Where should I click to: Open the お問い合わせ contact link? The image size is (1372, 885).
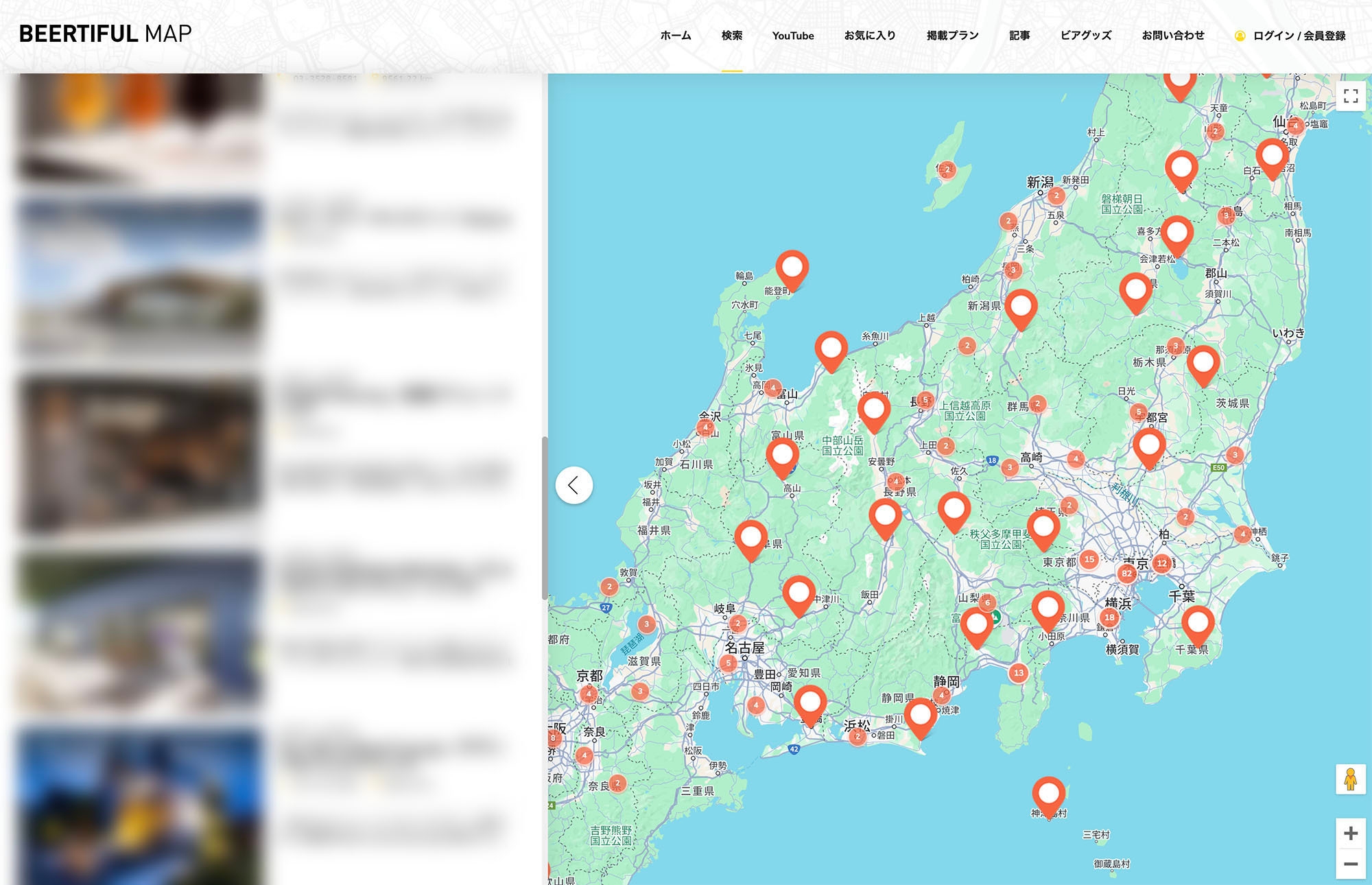(x=1172, y=36)
